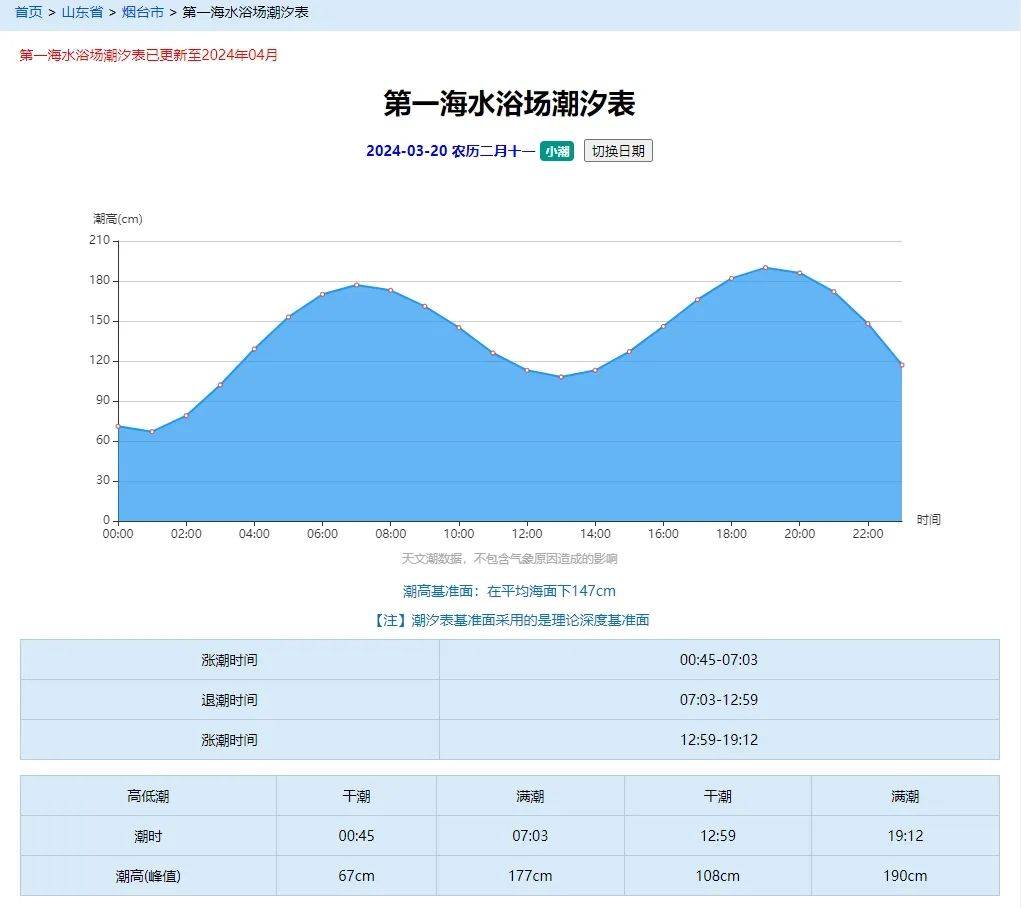Click the chart data point at 07:00
The width and height of the screenshot is (1021, 908).
357,285
